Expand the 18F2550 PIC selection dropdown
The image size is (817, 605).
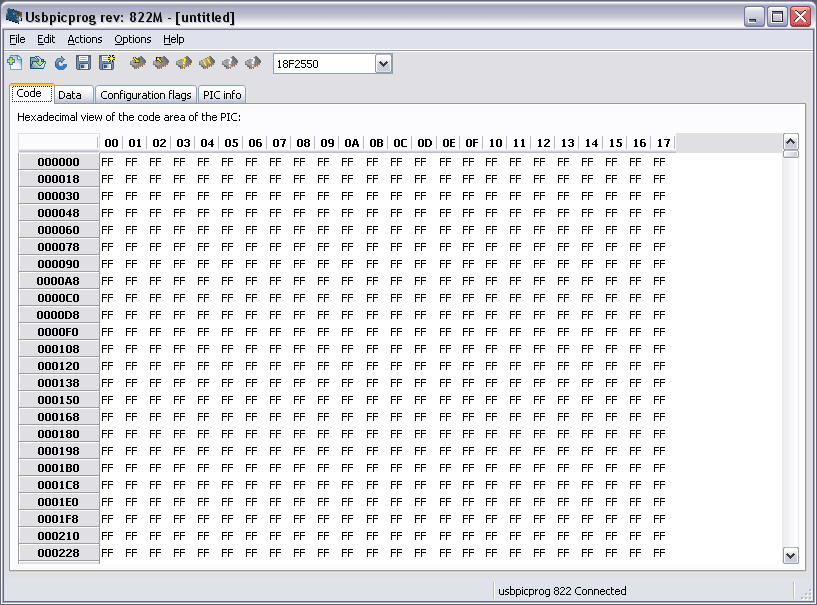point(383,64)
